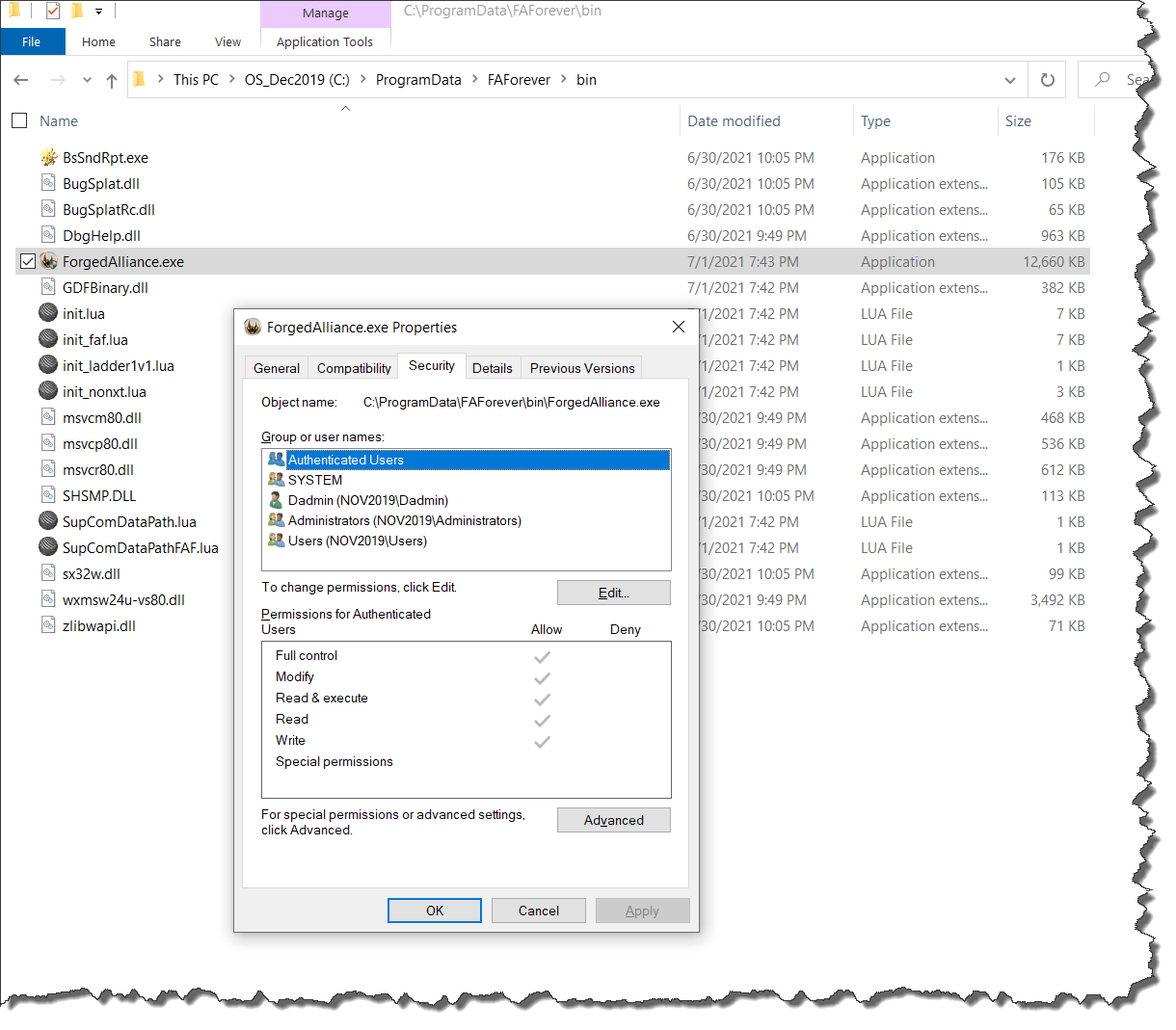Select SYSTEM in group or user names
The width and height of the screenshot is (1176, 1030).
(468, 480)
